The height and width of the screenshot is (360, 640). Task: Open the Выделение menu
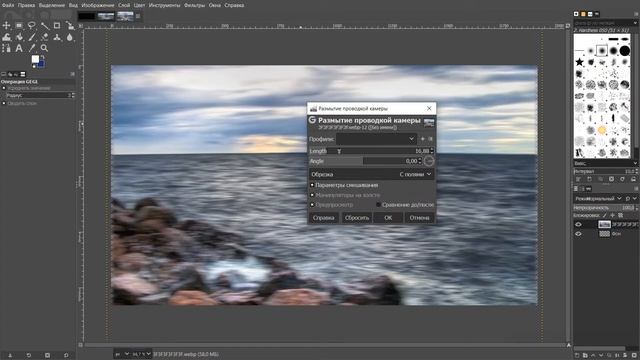tap(52, 5)
